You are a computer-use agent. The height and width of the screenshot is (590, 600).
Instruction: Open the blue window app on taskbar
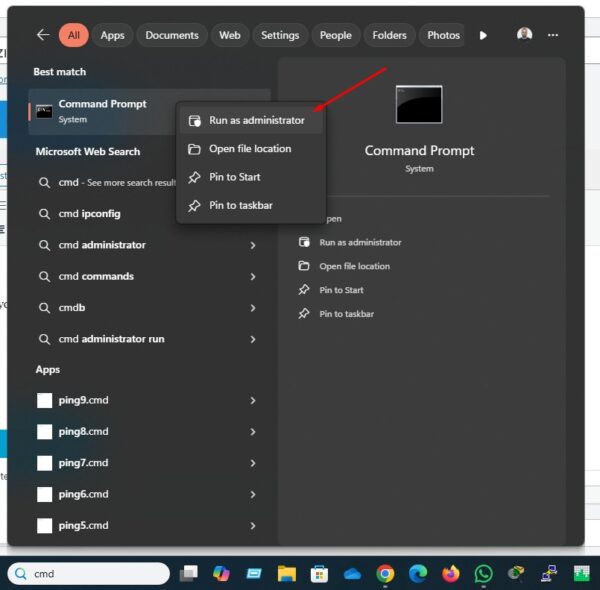(x=254, y=574)
